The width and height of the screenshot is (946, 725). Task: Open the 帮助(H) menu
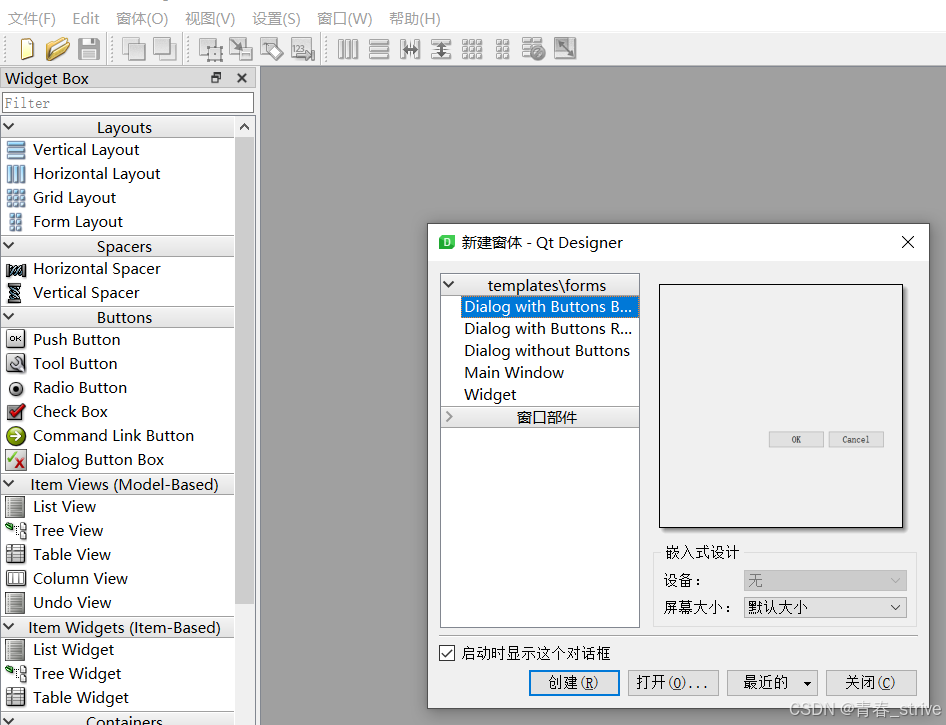414,19
